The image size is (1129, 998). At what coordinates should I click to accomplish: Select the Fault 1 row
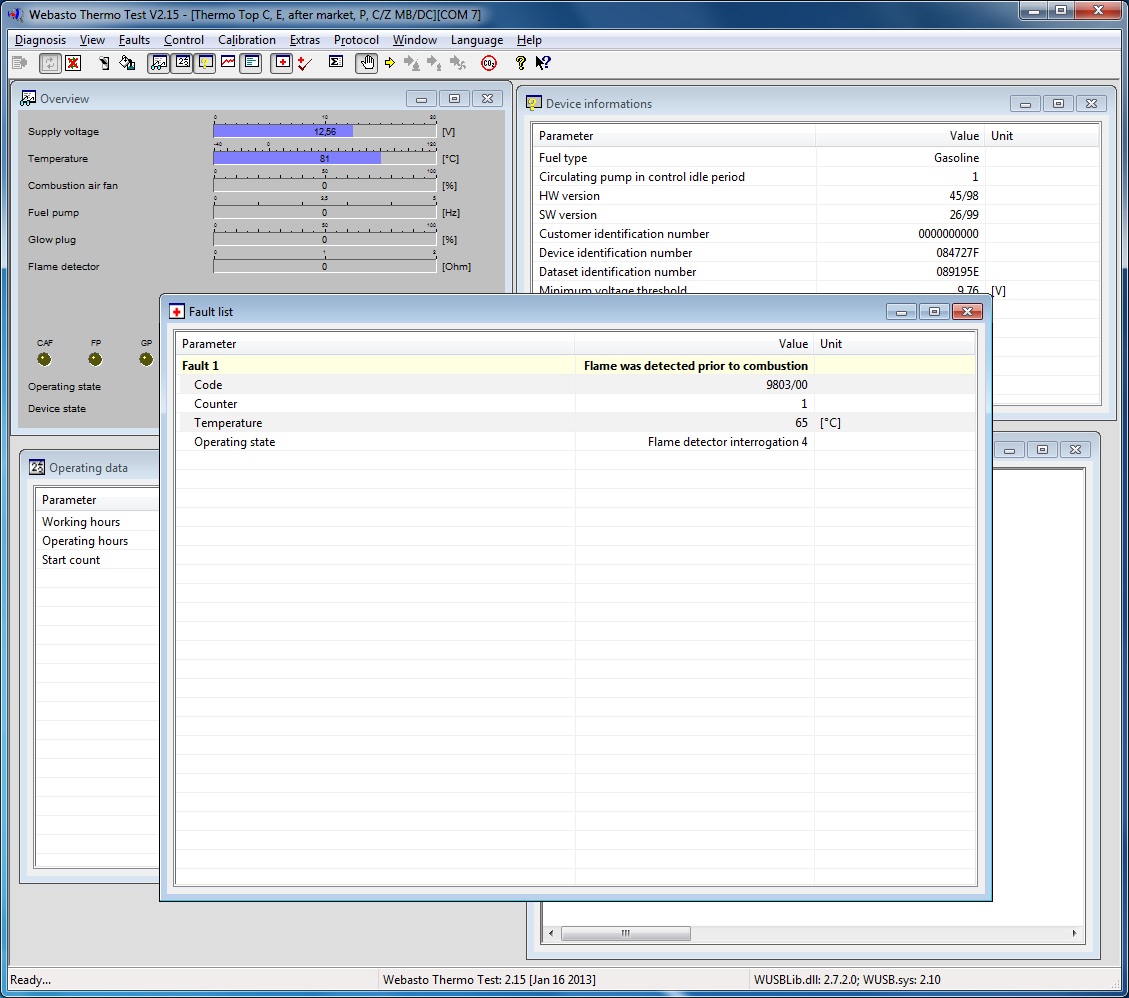576,366
